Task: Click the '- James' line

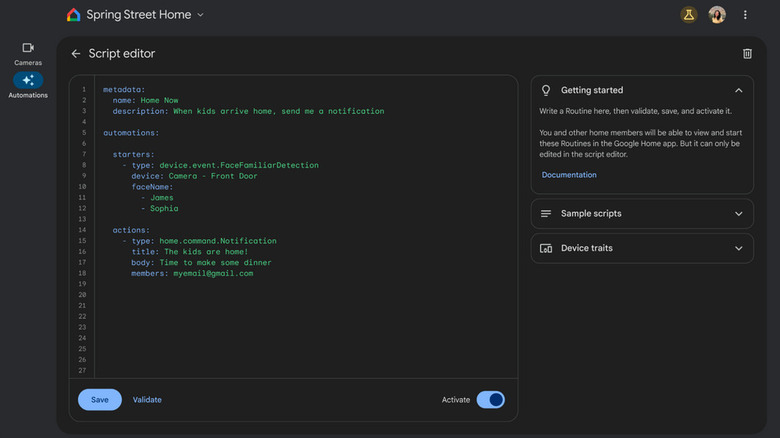Action: point(157,198)
